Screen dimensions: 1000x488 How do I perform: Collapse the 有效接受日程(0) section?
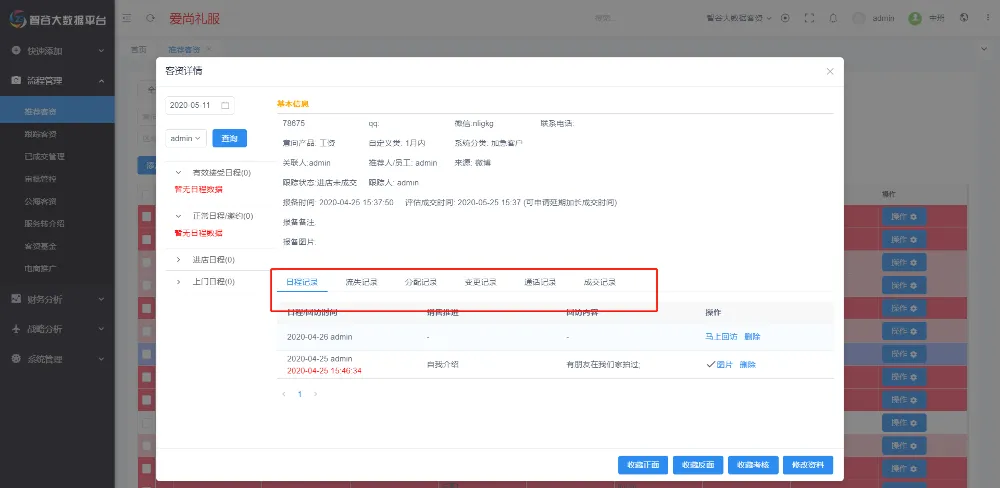(x=178, y=173)
